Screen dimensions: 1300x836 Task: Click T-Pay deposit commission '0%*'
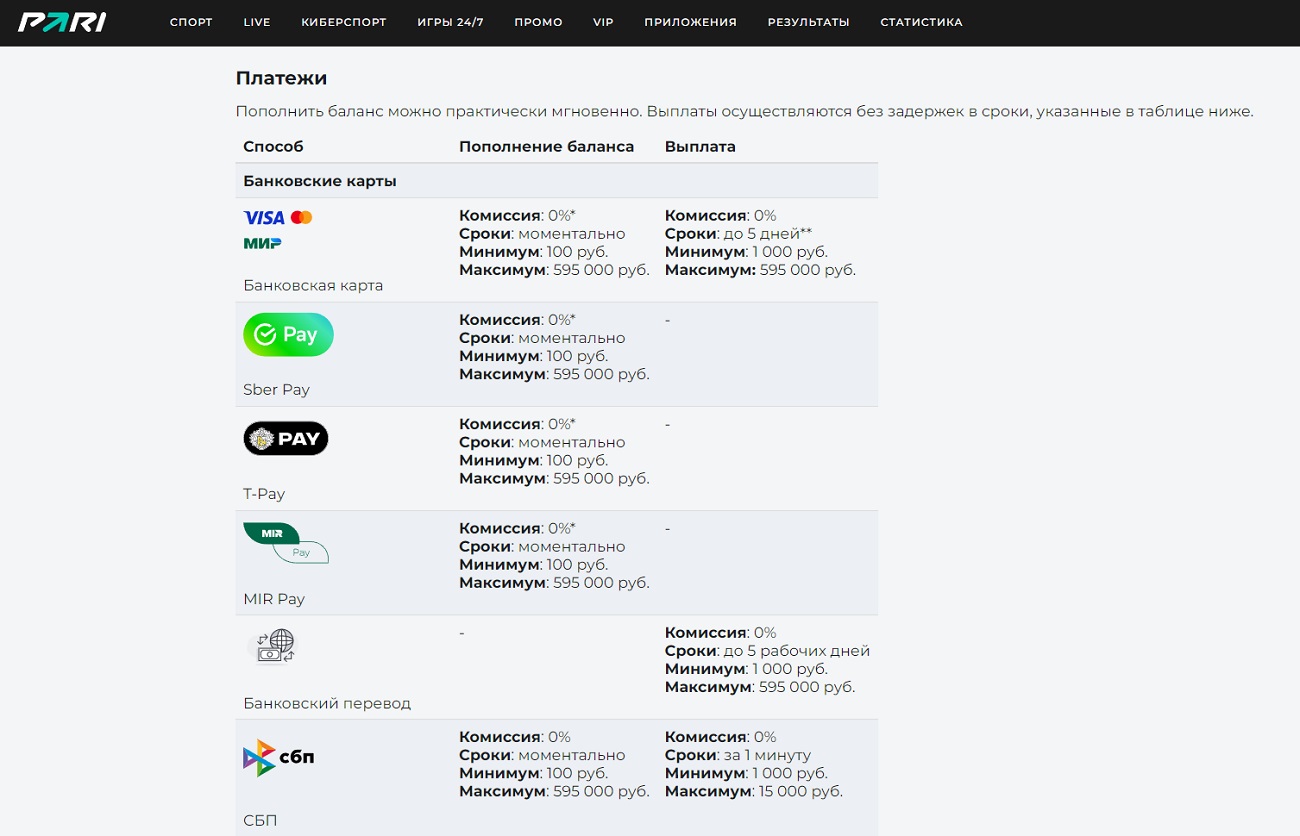tap(562, 424)
